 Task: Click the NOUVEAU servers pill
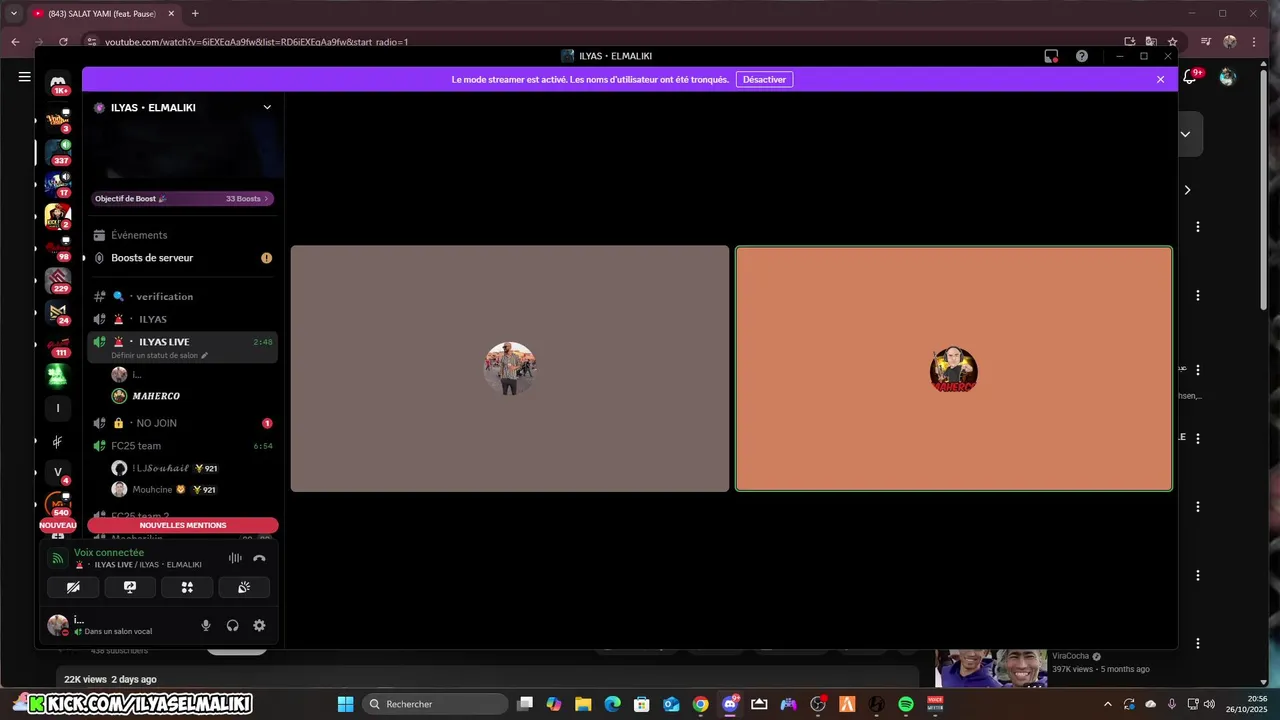58,525
